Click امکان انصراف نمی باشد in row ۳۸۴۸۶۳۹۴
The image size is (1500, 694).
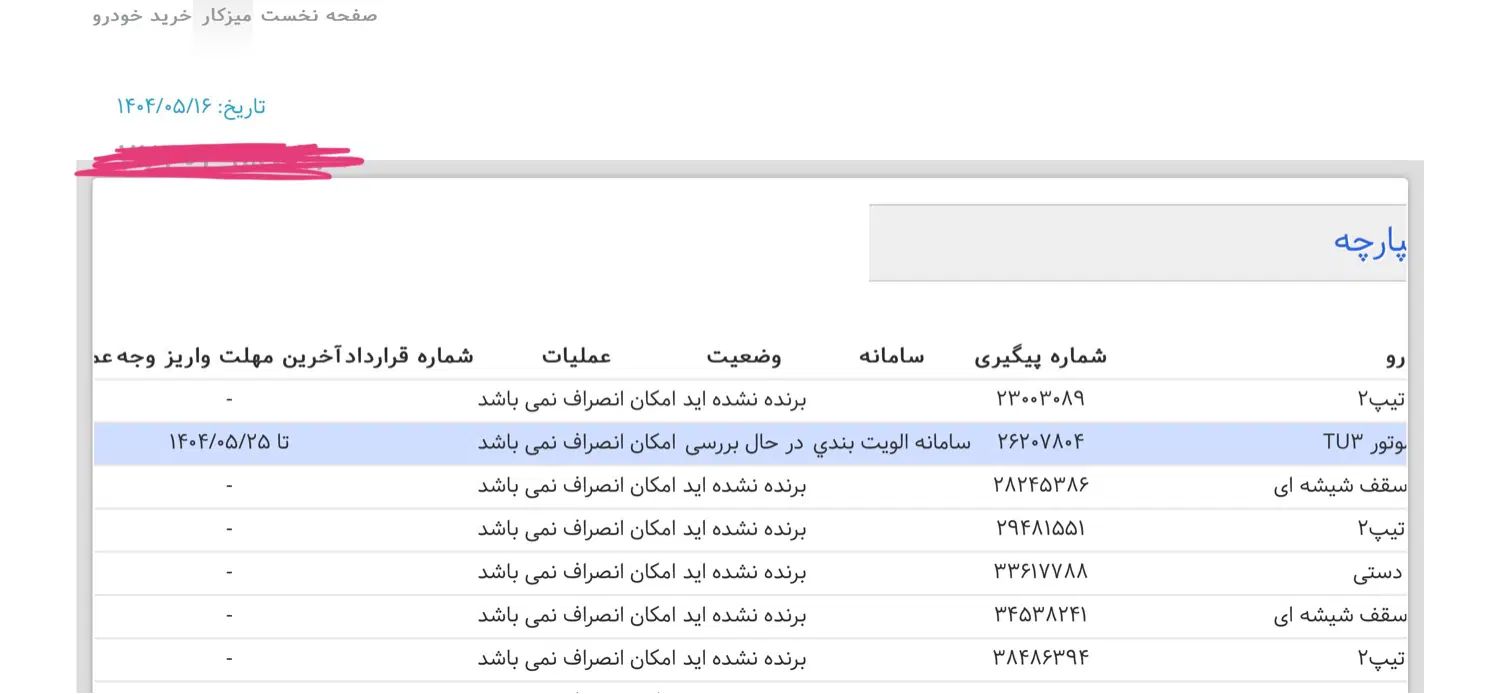576,658
